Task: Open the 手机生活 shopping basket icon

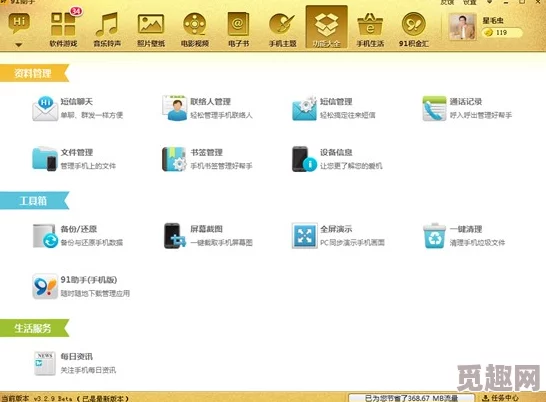Action: pyautogui.click(x=370, y=24)
